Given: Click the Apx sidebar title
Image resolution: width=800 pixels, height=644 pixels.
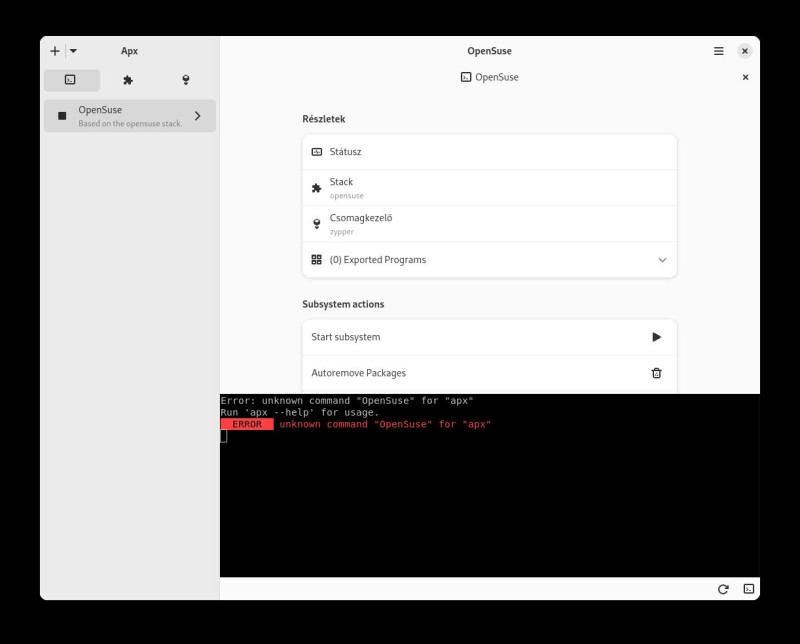Looking at the screenshot, I should pyautogui.click(x=130, y=51).
